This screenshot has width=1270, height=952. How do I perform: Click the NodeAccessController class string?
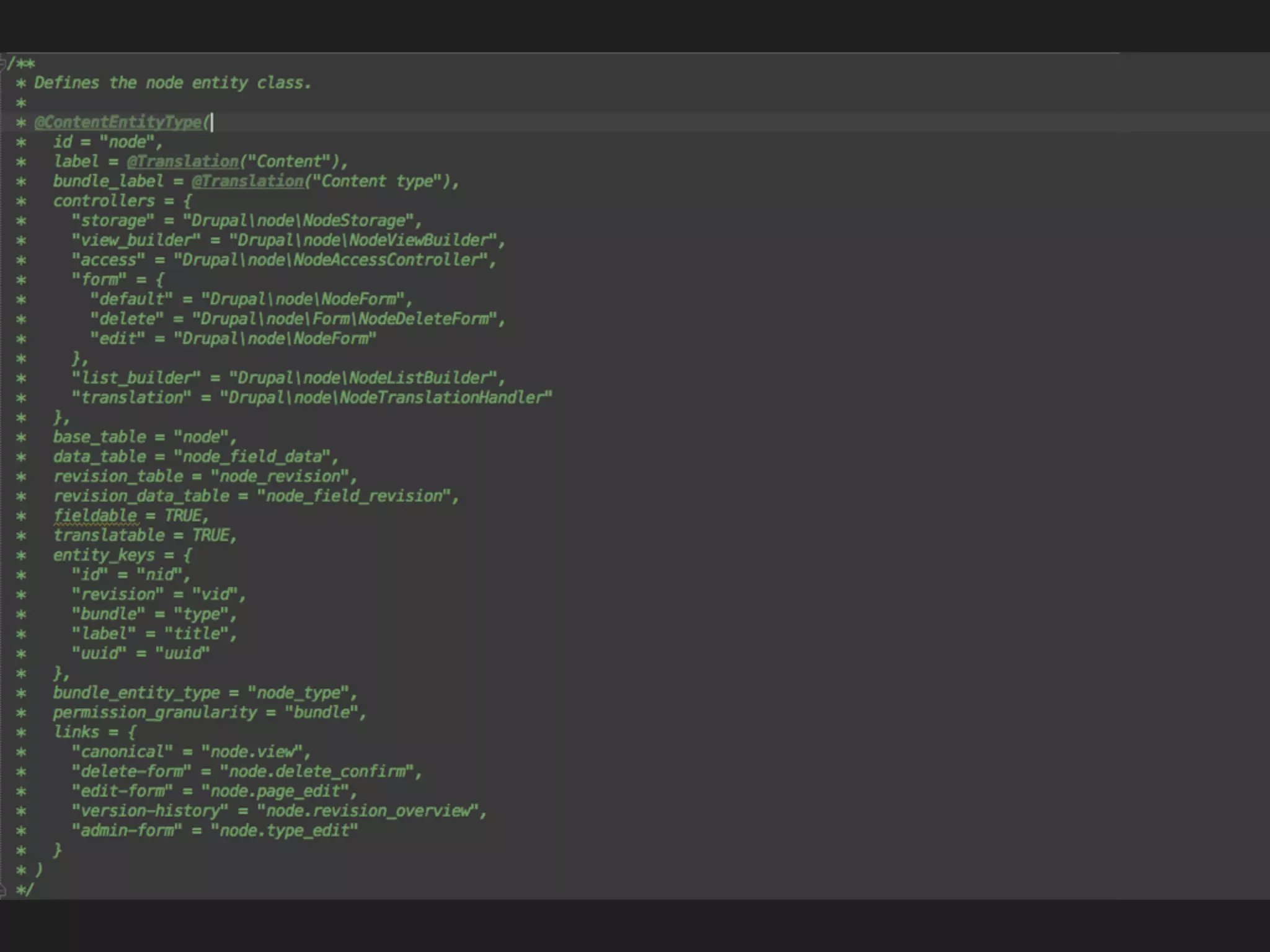coord(333,260)
